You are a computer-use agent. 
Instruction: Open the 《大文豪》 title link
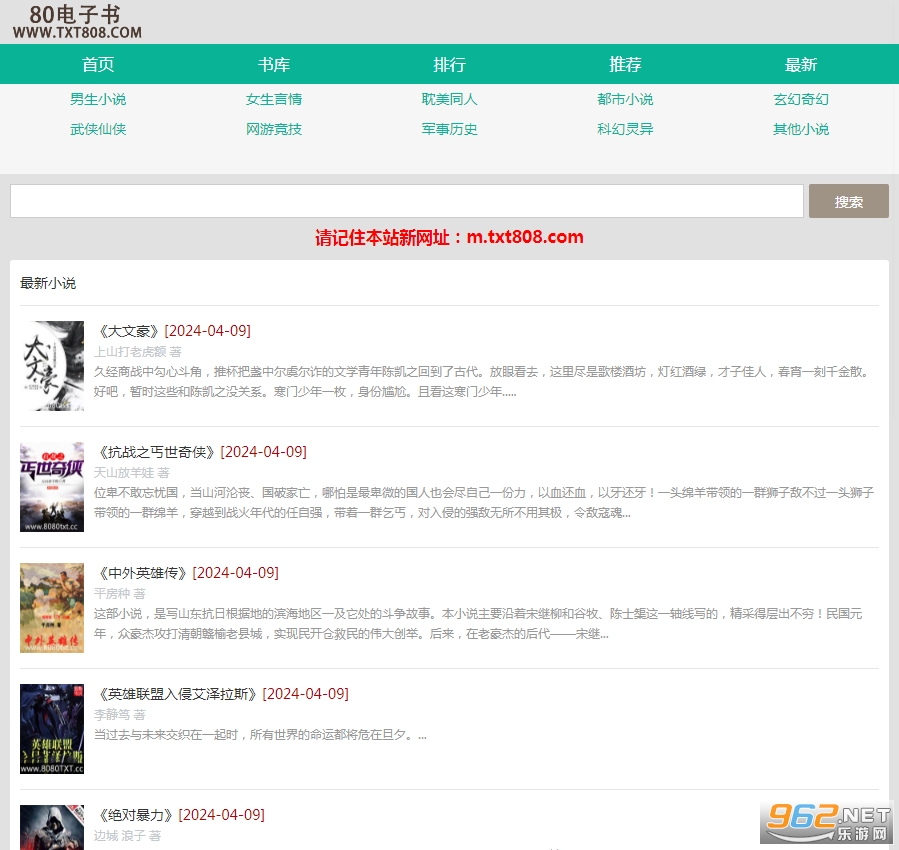[128, 331]
